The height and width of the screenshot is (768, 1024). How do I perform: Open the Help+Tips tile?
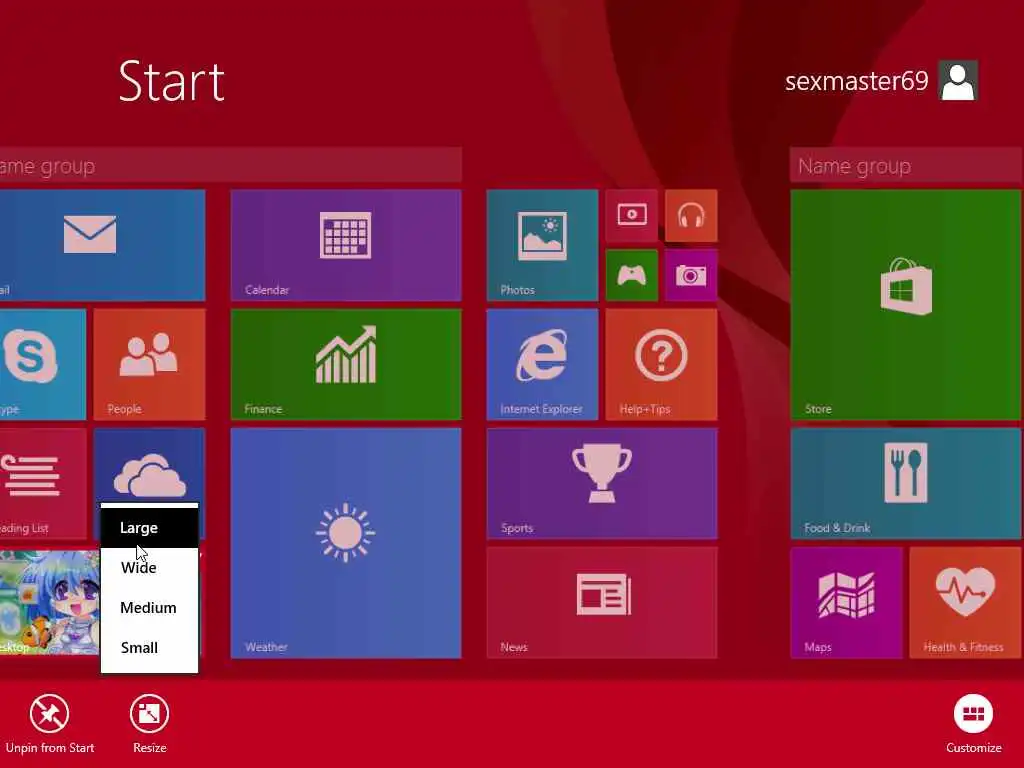click(662, 364)
